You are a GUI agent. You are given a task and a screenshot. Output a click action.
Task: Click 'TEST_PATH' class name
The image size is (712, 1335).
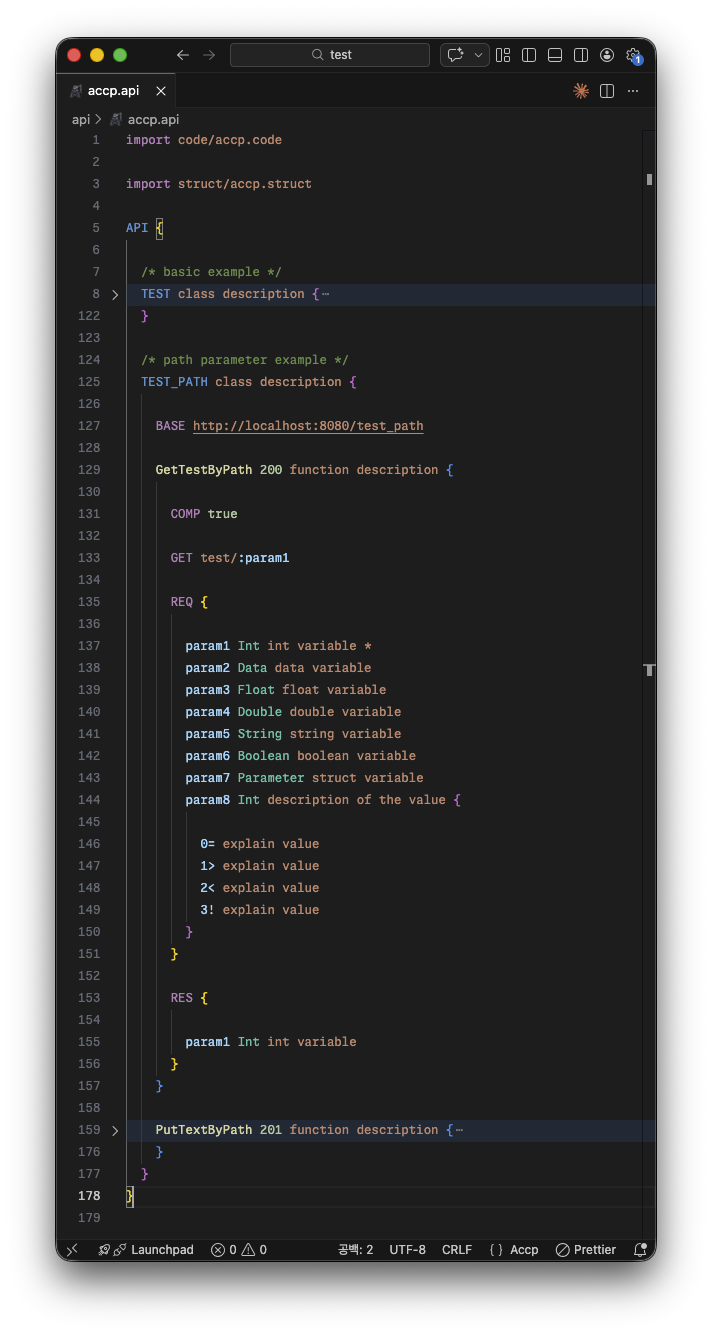[174, 382]
